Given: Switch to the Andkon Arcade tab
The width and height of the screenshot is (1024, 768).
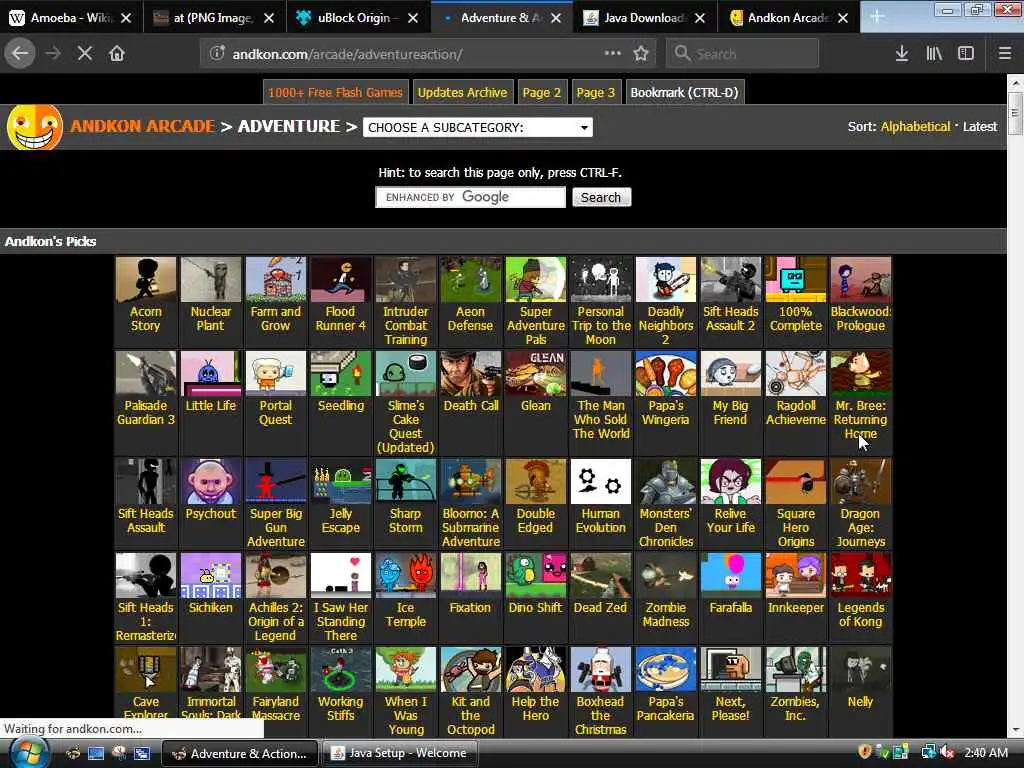Looking at the screenshot, I should 787,18.
